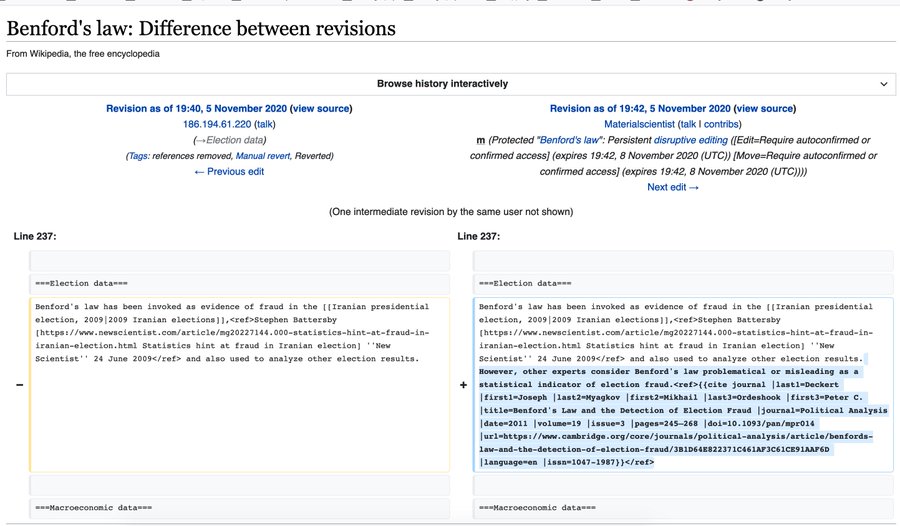This screenshot has width=900, height=526.
Task: Open IP user 186.194.61.220 contributions
Action: tap(218, 124)
